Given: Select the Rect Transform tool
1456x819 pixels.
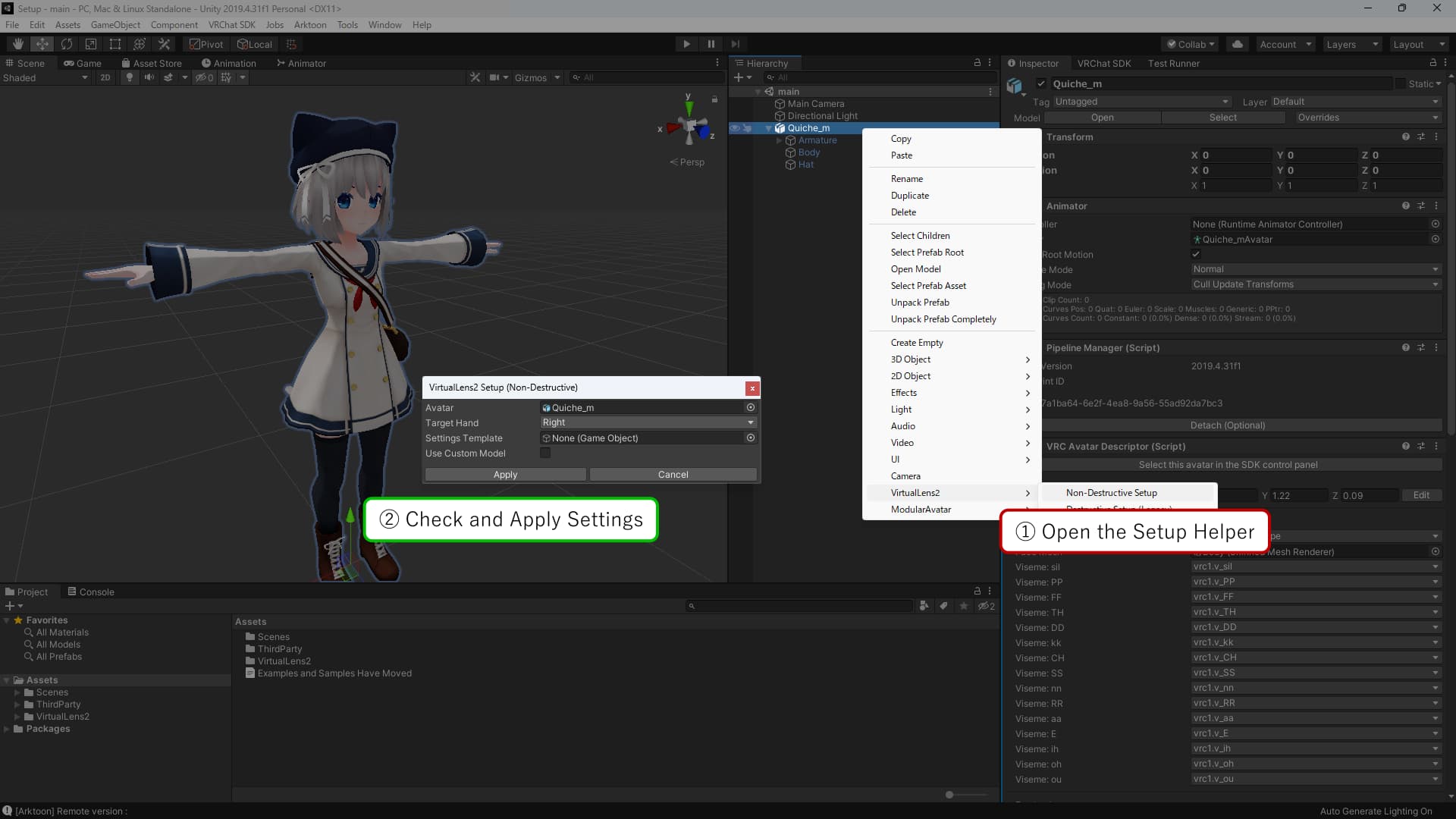Looking at the screenshot, I should [115, 44].
